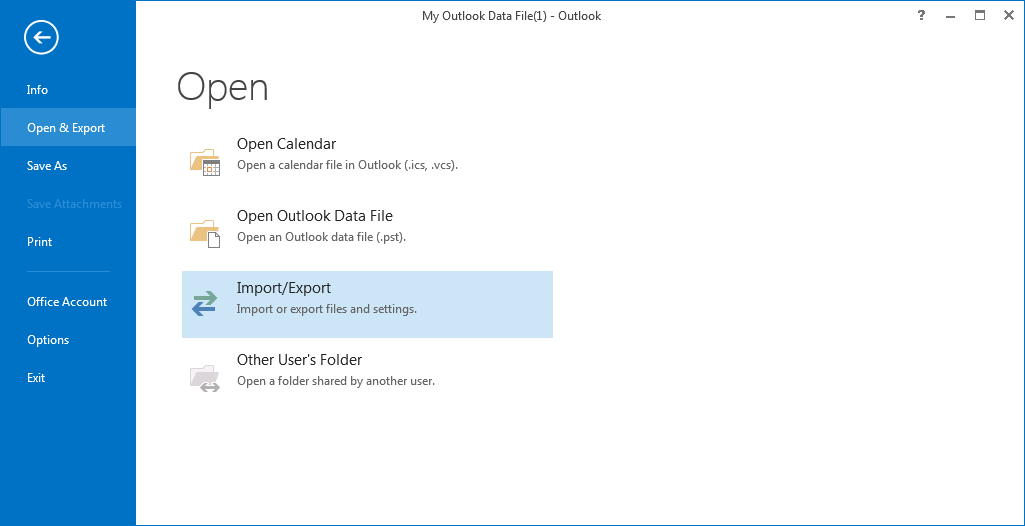Open the Help question mark icon
The image size is (1025, 526).
tap(921, 16)
